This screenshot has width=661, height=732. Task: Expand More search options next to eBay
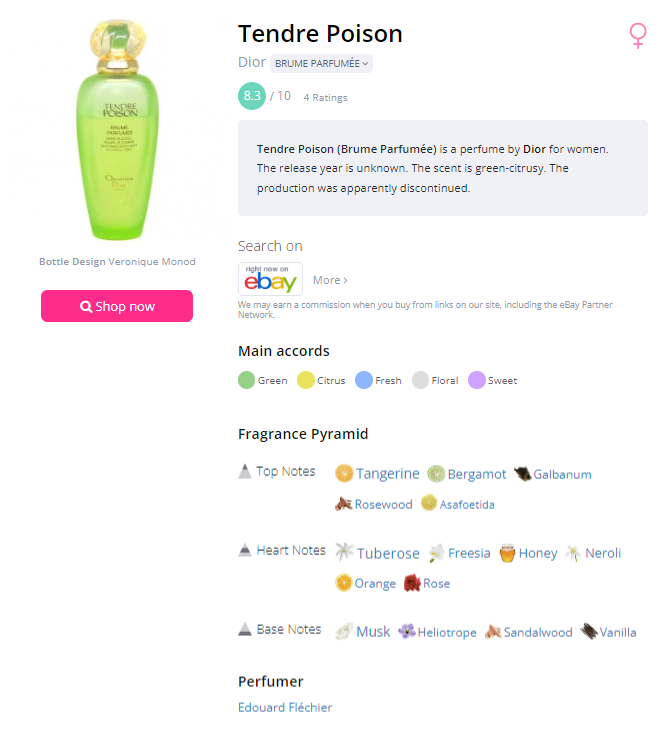(x=330, y=280)
